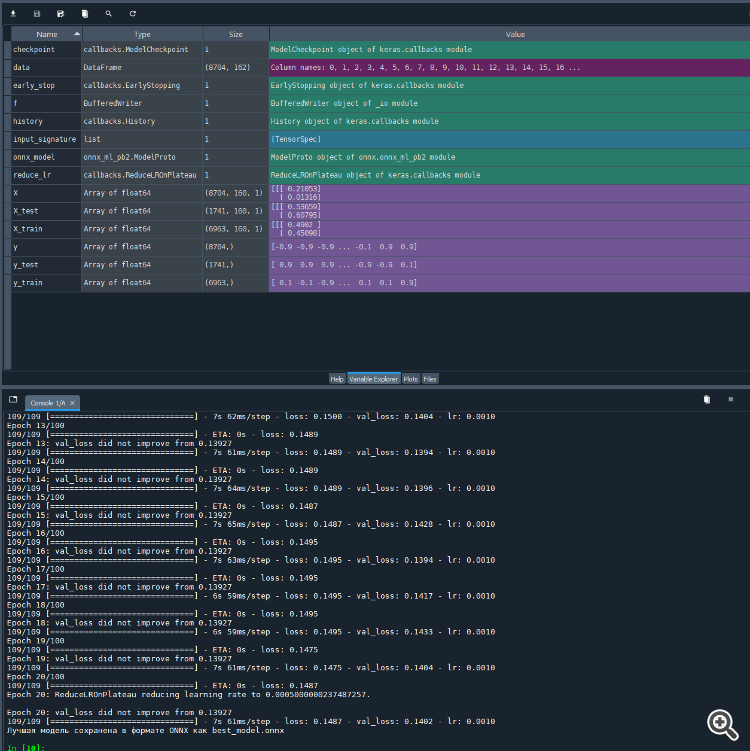Click the ReduceLROnPlateau object value cell

click(x=510, y=175)
